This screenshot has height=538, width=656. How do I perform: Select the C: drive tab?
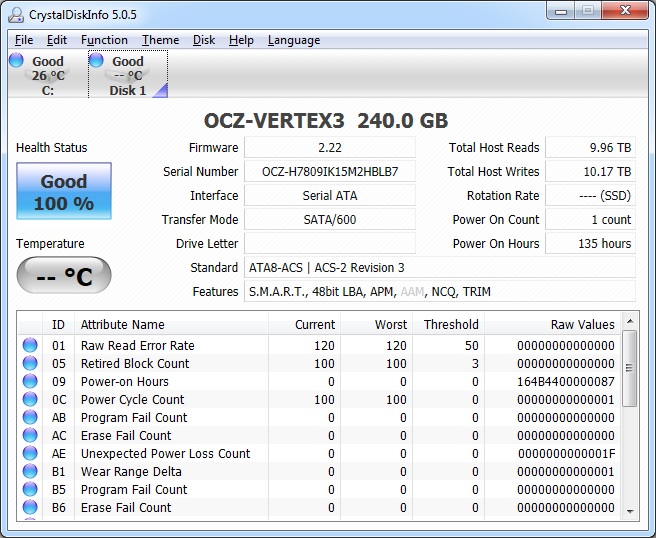[48, 74]
